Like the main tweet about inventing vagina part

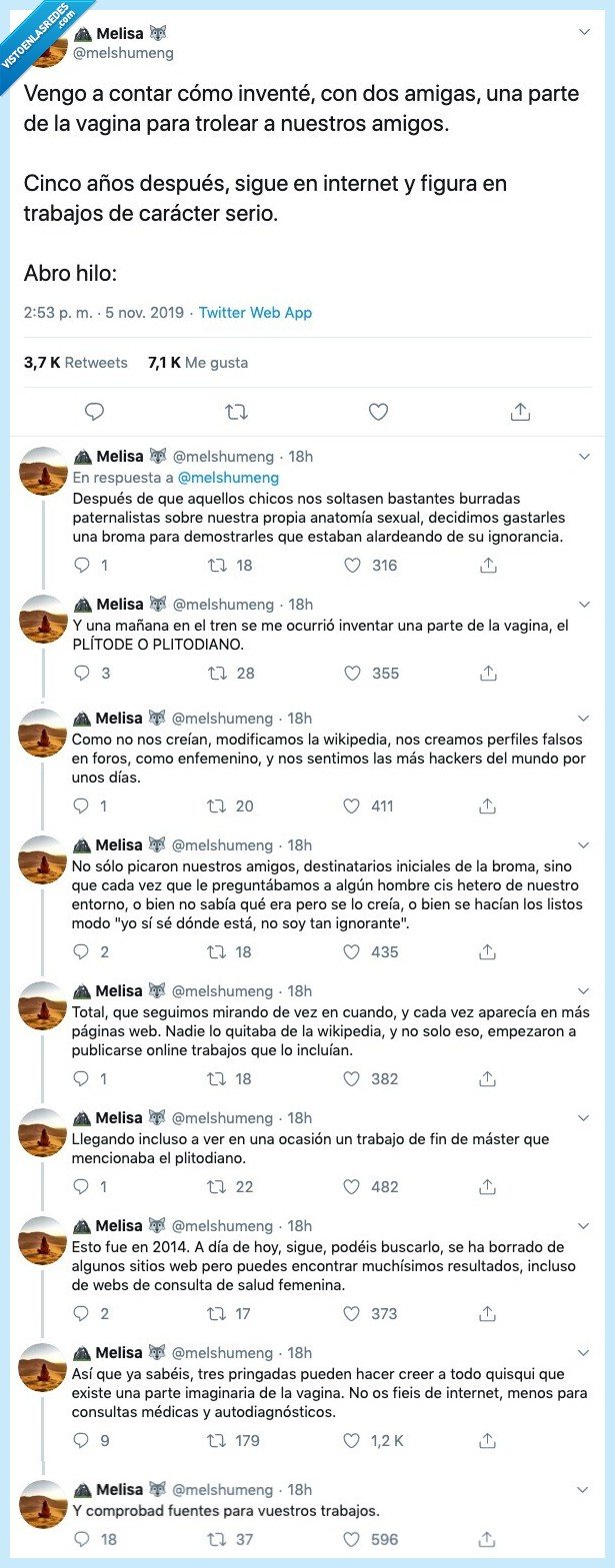point(378,411)
